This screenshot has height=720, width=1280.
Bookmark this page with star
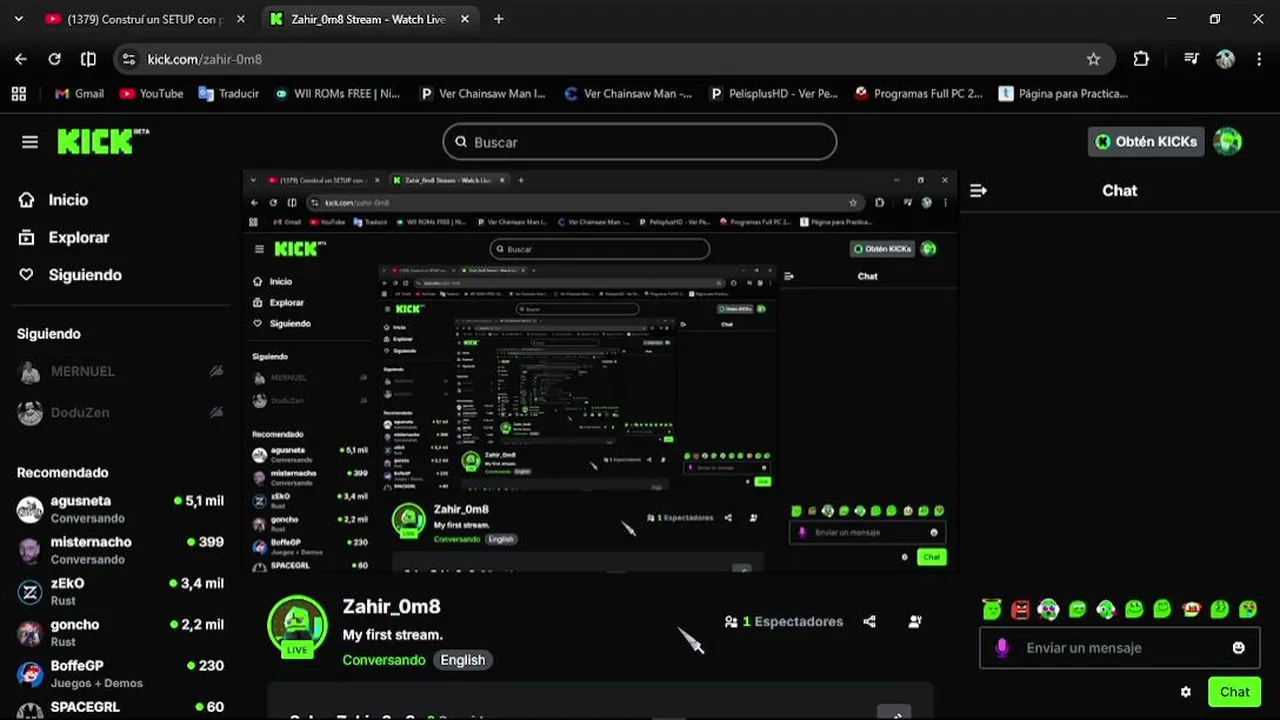(x=1093, y=59)
